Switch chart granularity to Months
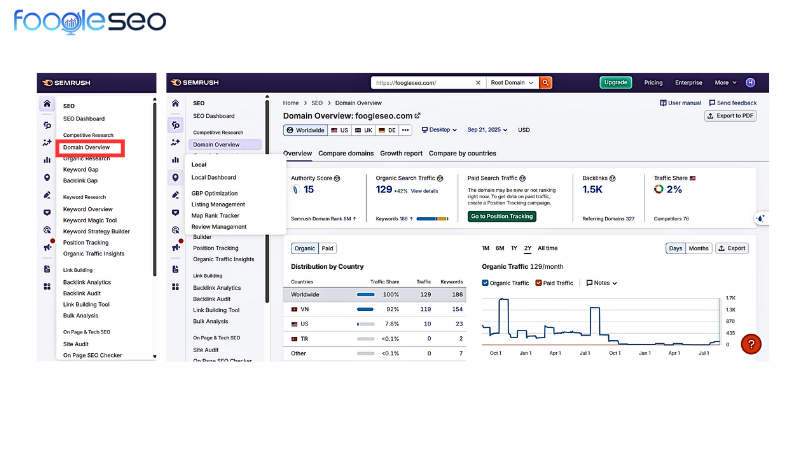800x450 pixels. tap(699, 248)
